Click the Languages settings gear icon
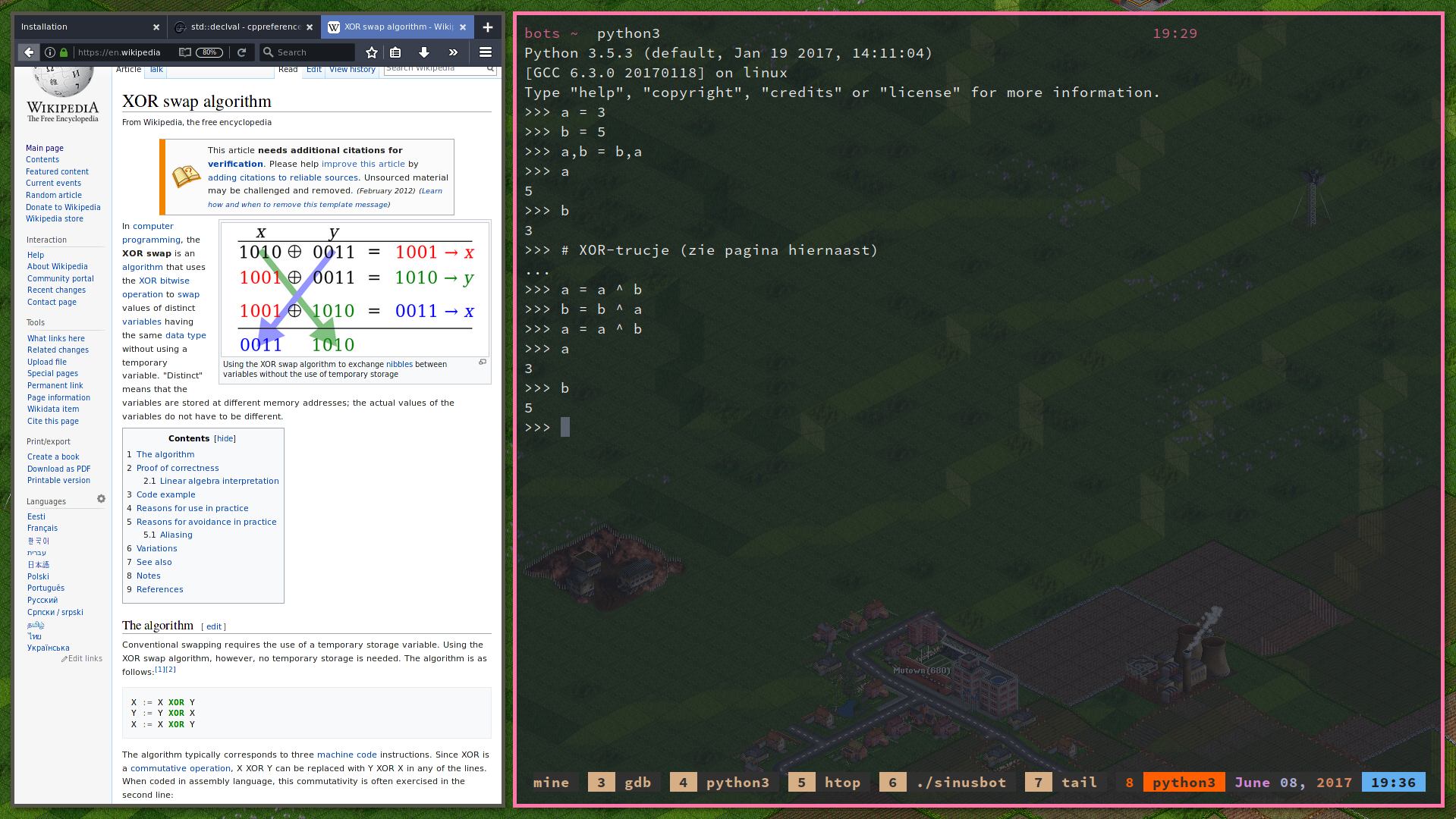The height and width of the screenshot is (819, 1456). (x=101, y=499)
